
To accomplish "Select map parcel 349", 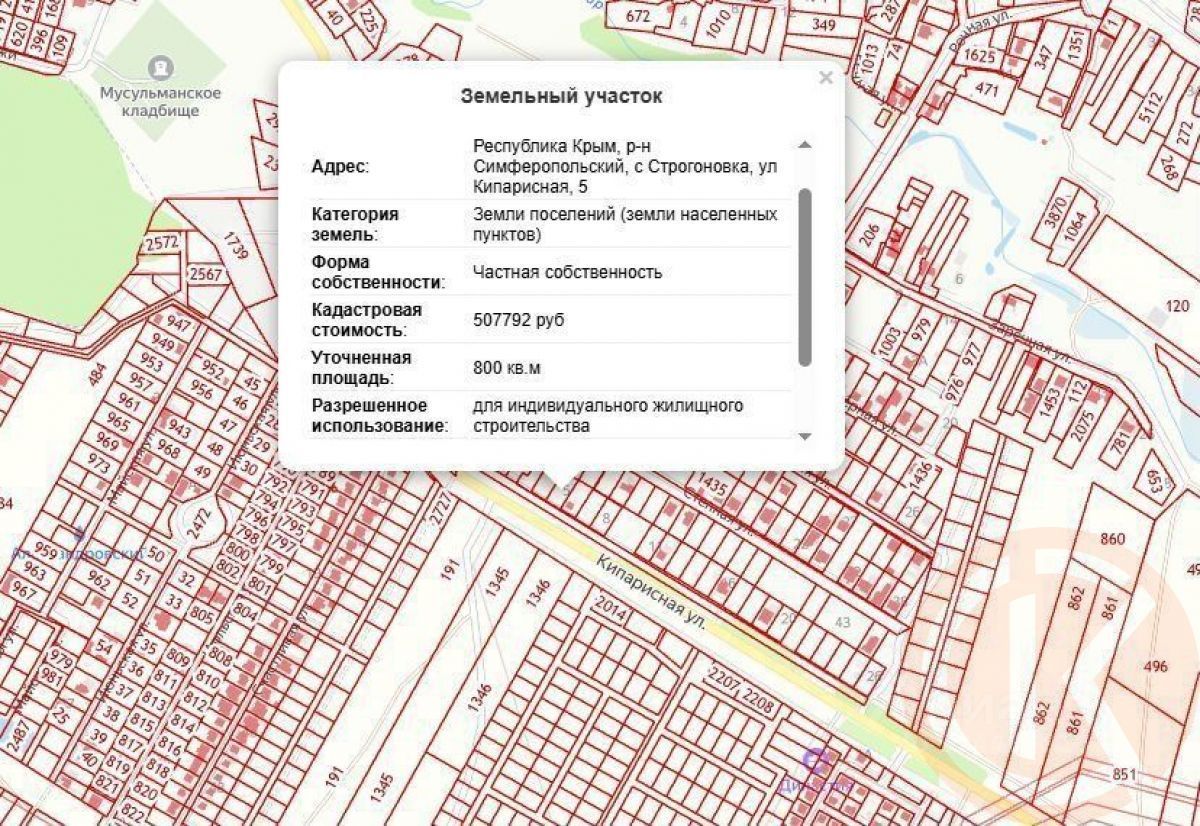I will pos(824,24).
